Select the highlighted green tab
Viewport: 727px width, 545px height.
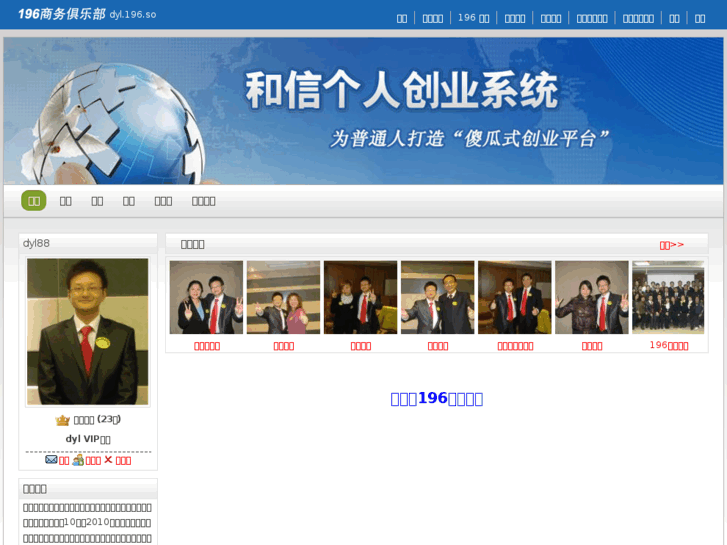[34, 201]
